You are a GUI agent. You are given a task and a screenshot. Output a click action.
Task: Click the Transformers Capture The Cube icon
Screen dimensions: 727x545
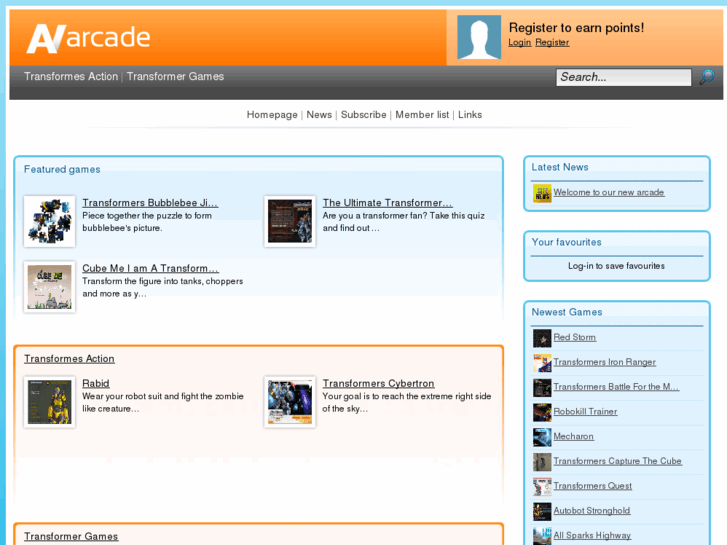tap(542, 462)
